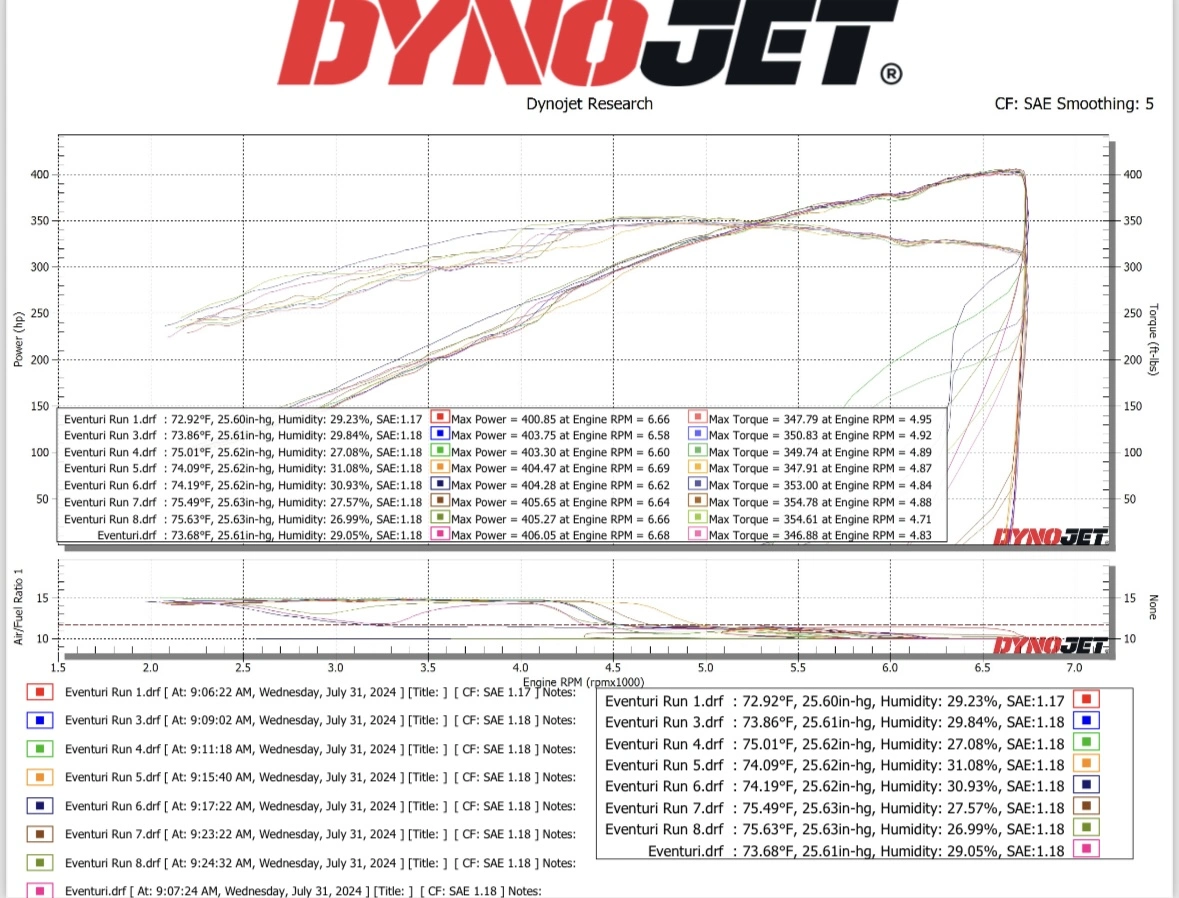Click the Eventuri Run 1.drf entry timestamped 9:06:22 AM
This screenshot has height=898, width=1179.
pyautogui.click(x=320, y=692)
